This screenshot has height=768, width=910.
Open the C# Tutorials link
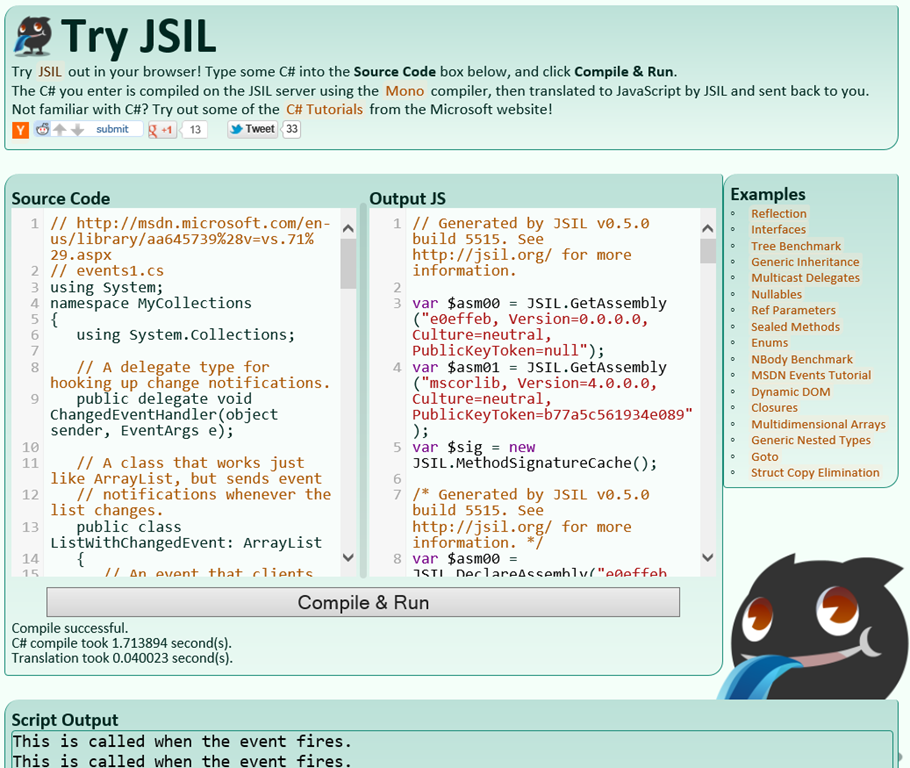click(x=324, y=109)
